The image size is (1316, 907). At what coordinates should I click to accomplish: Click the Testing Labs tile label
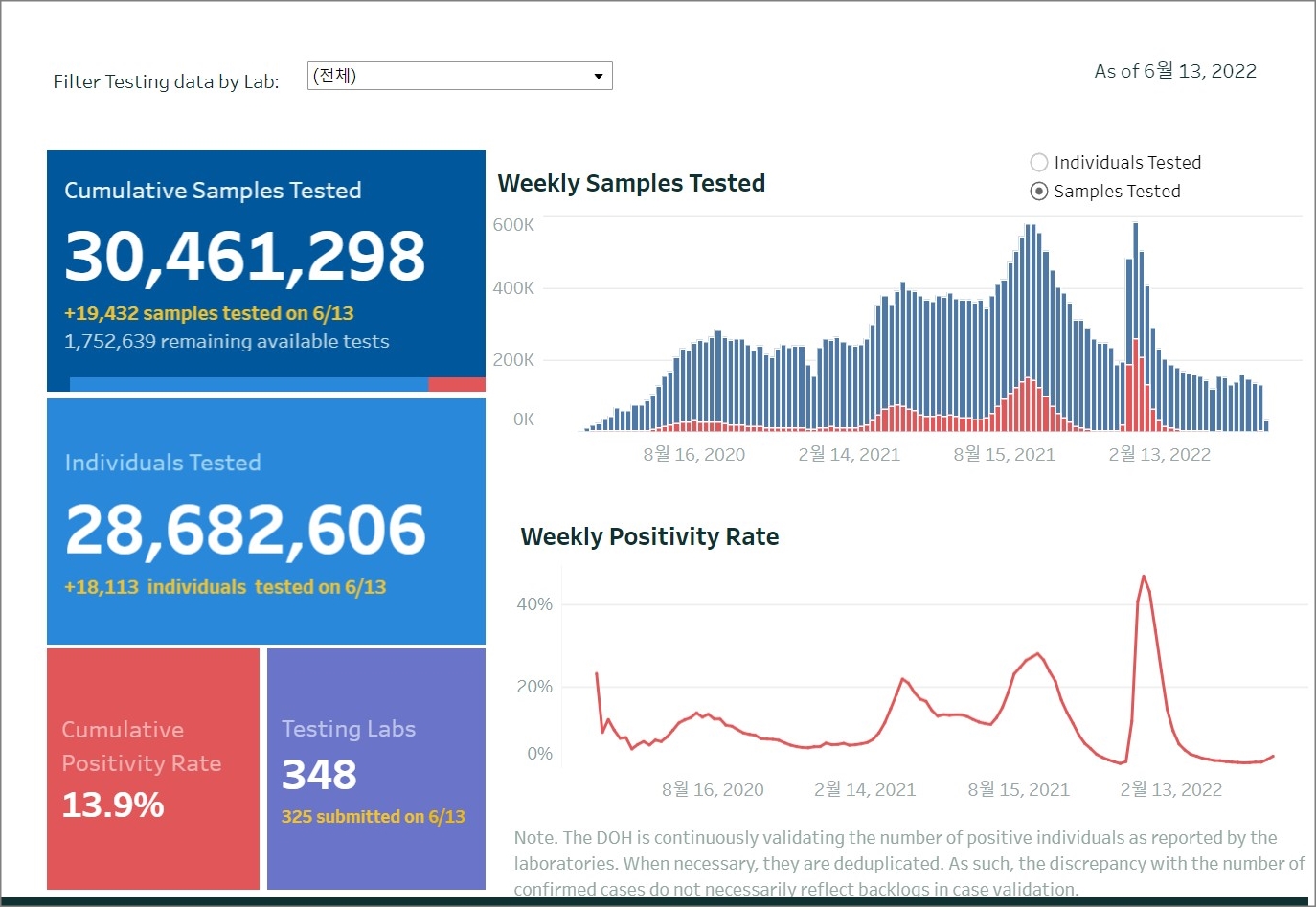(x=349, y=729)
